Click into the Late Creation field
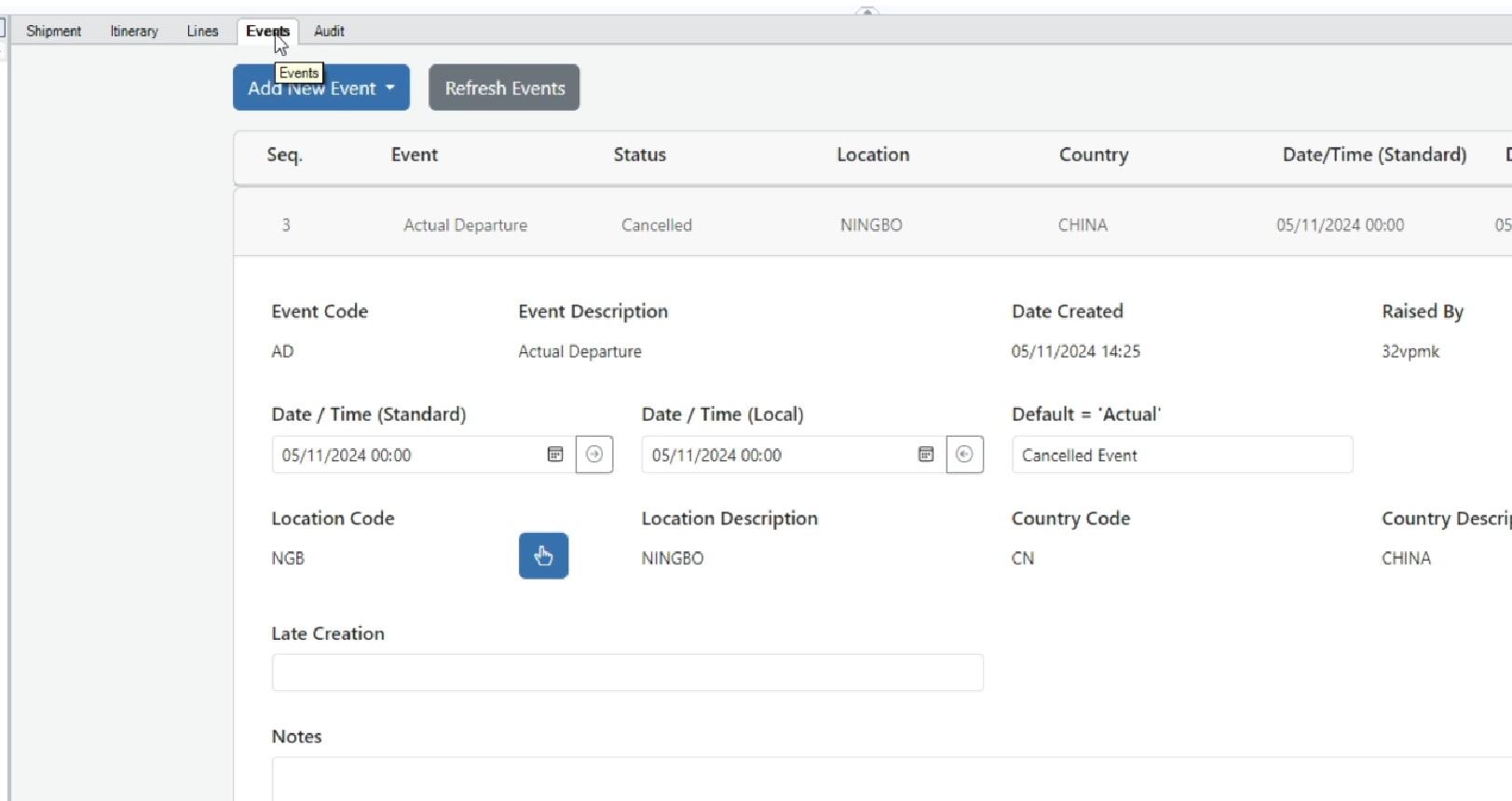The width and height of the screenshot is (1512, 801). (x=627, y=672)
